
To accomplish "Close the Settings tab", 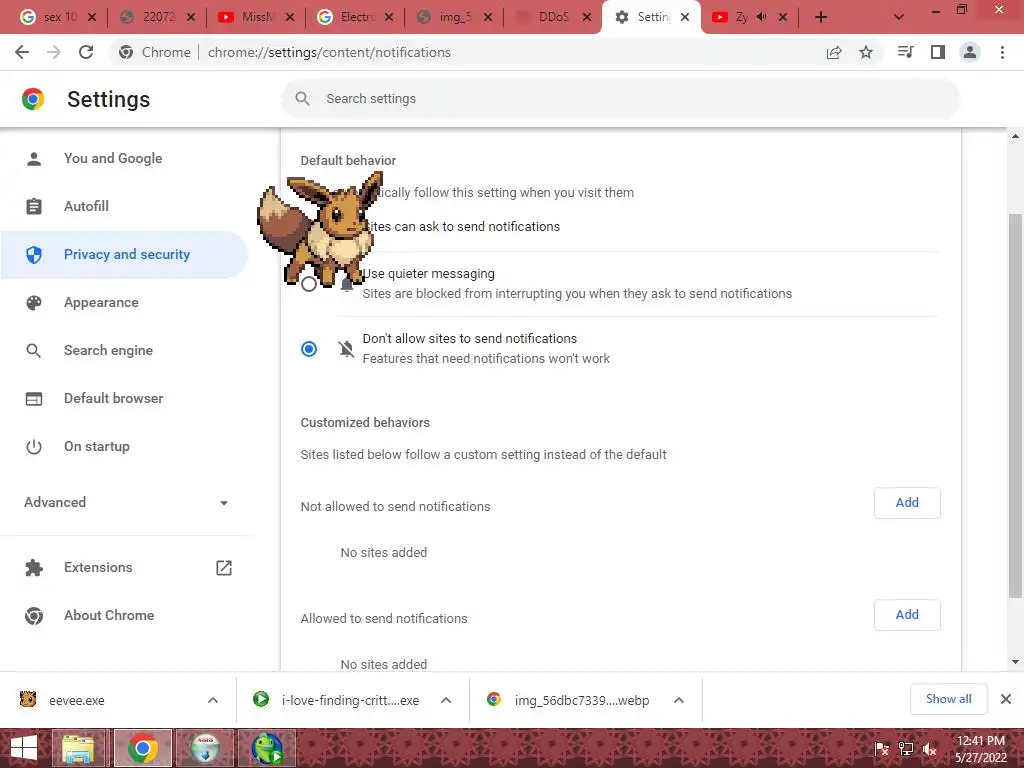I will point(684,18).
